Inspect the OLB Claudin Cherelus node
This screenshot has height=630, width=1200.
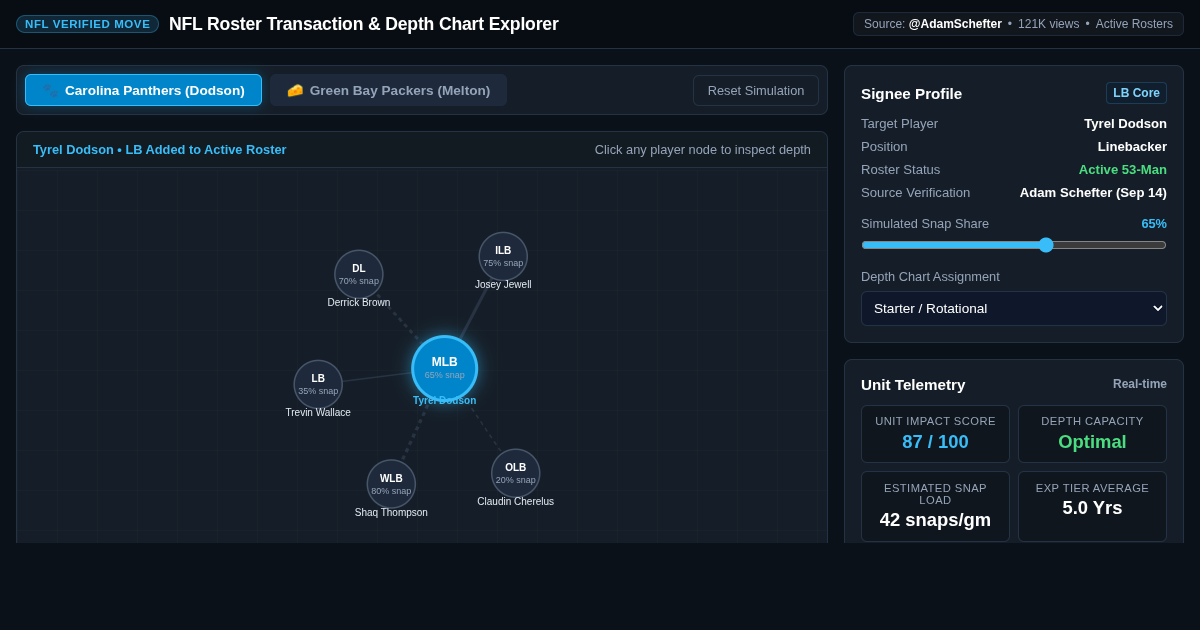coord(516,473)
